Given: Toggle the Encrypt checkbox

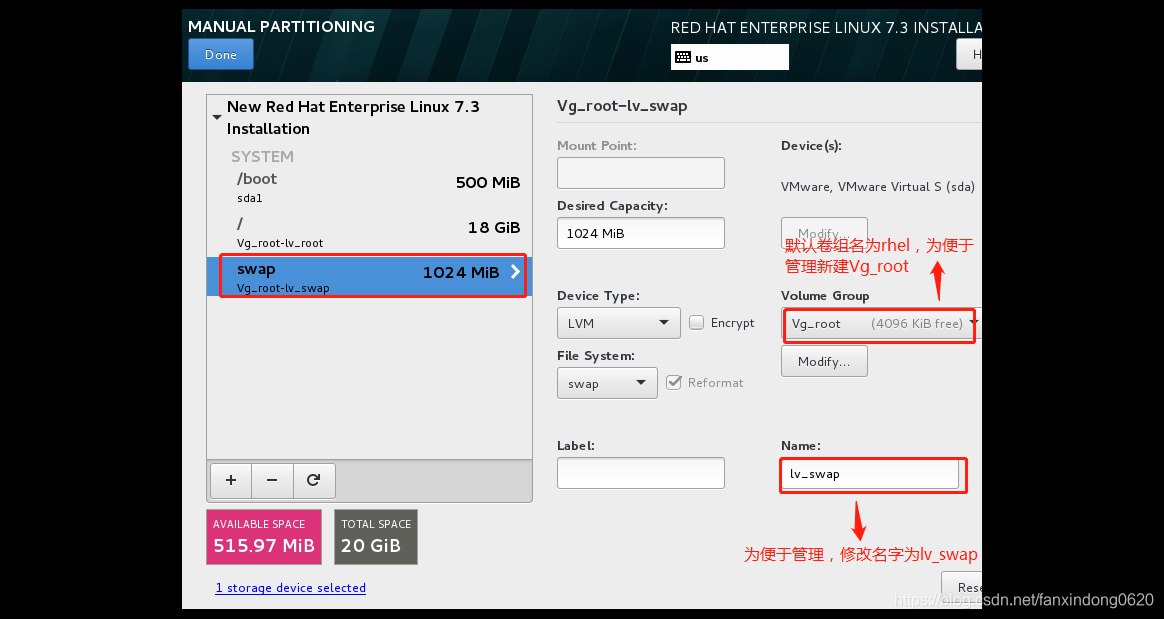Looking at the screenshot, I should point(696,322).
